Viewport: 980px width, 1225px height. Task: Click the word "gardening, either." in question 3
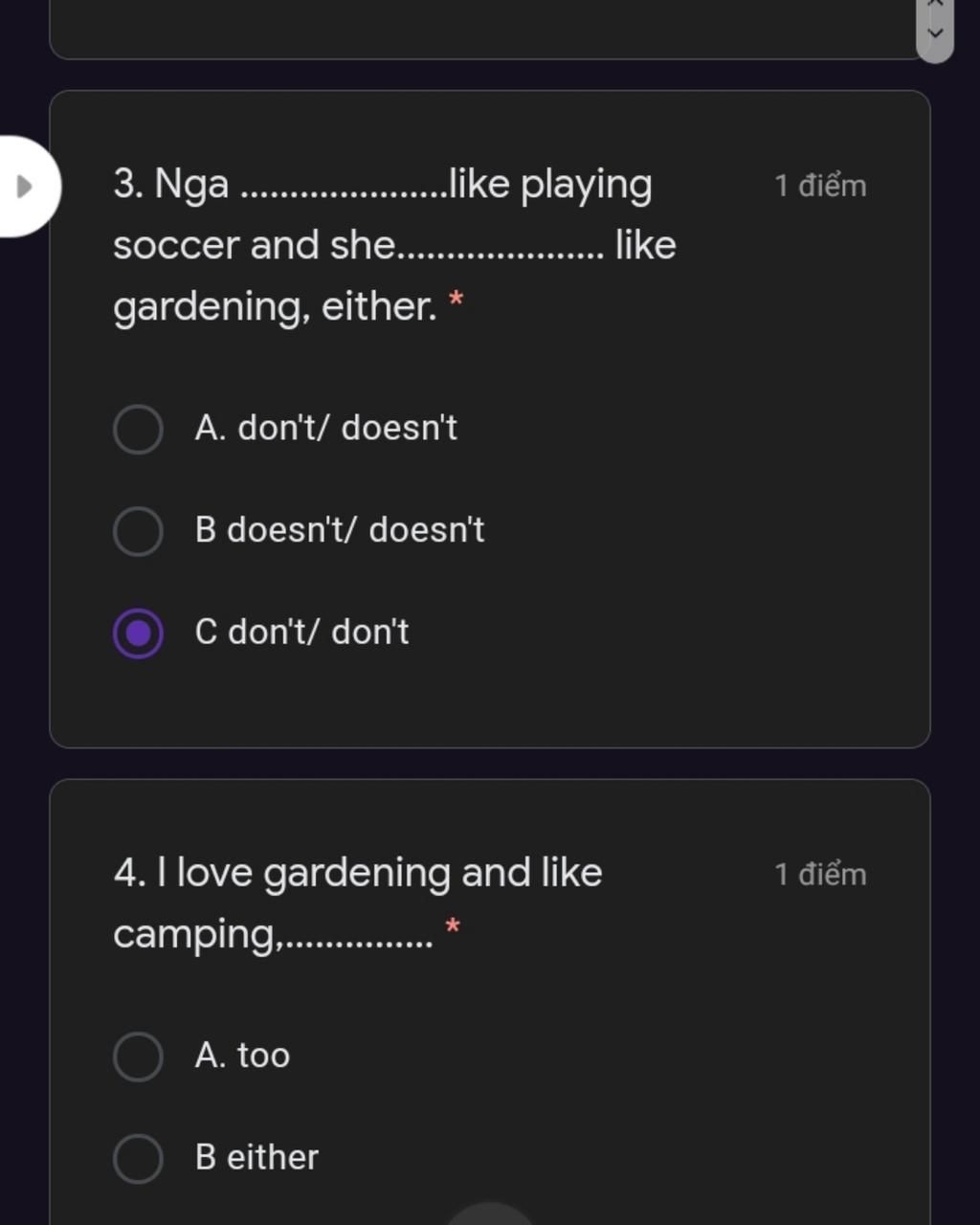pos(275,307)
